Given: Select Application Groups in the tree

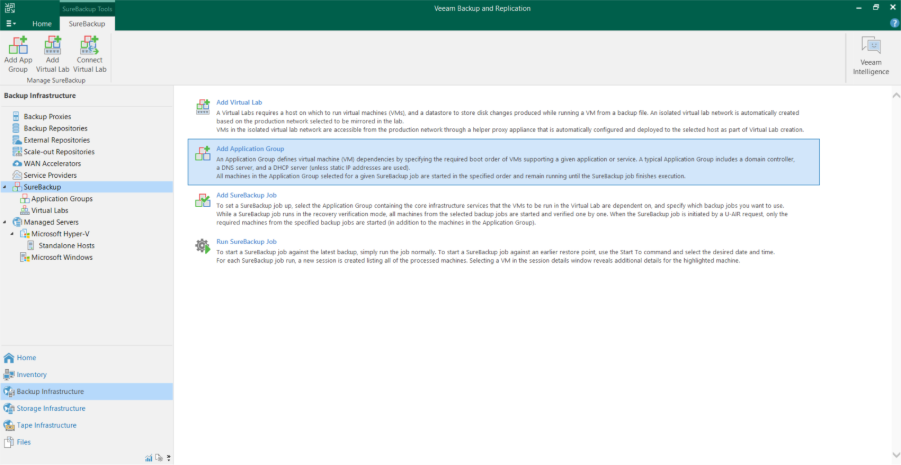Looking at the screenshot, I should [x=62, y=199].
